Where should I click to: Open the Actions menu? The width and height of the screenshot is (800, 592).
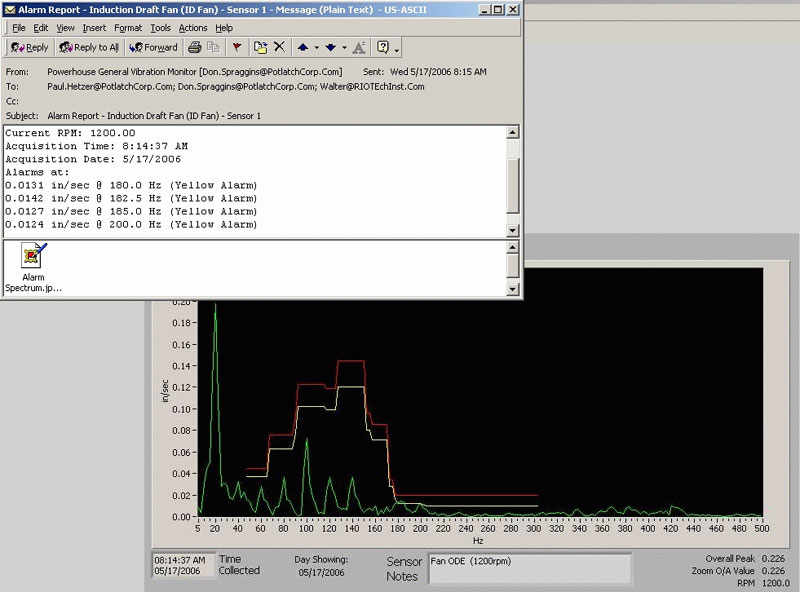193,28
